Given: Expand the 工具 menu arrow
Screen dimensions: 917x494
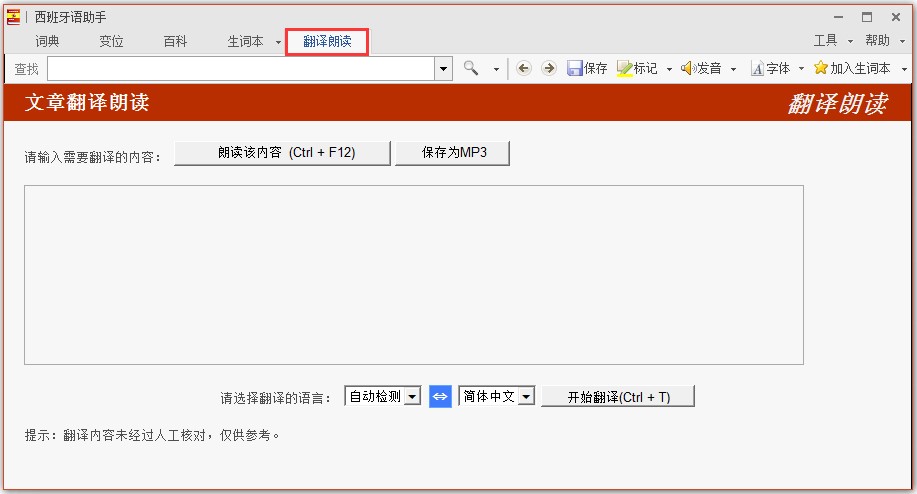Looking at the screenshot, I should [850, 41].
